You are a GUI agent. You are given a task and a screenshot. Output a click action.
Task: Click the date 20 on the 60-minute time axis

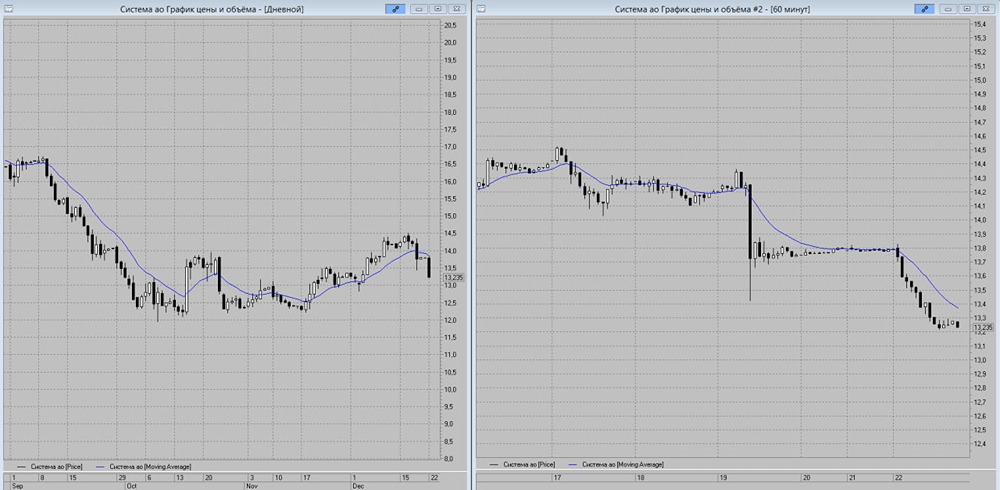click(x=806, y=477)
